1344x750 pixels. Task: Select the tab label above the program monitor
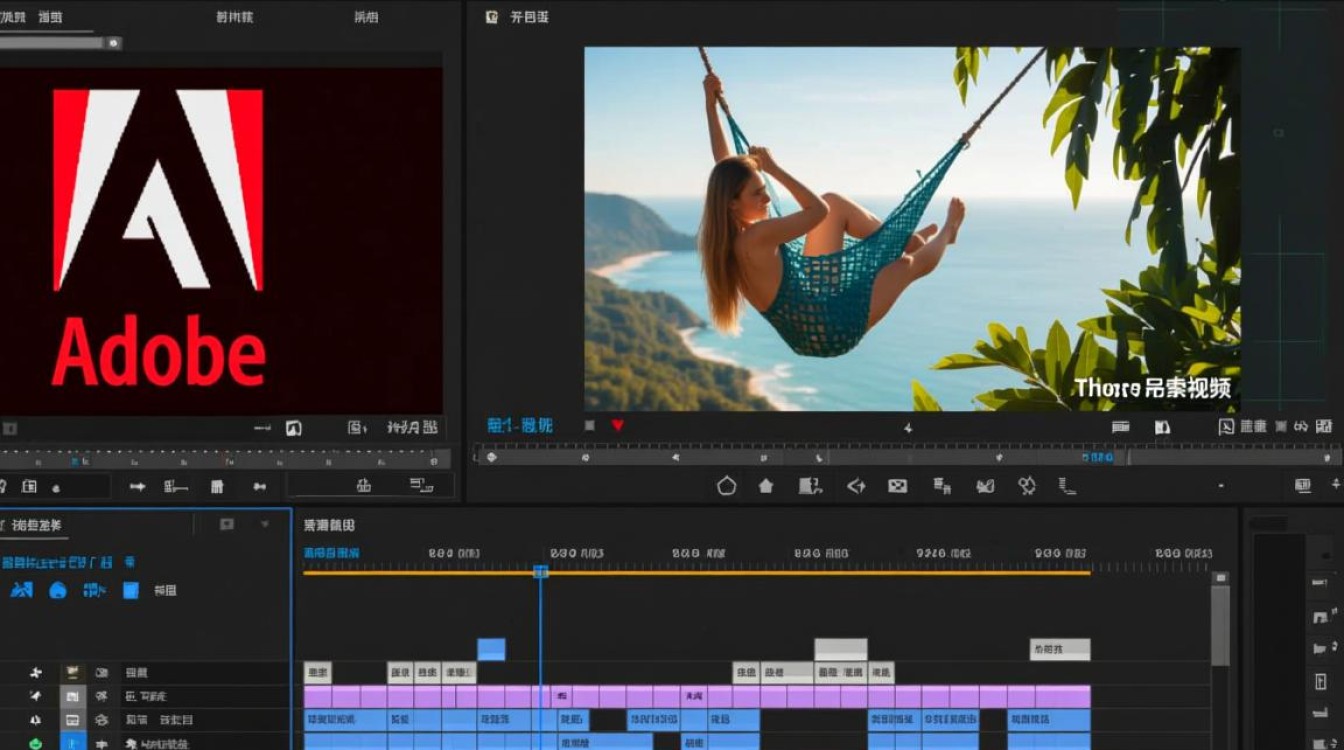coord(529,17)
